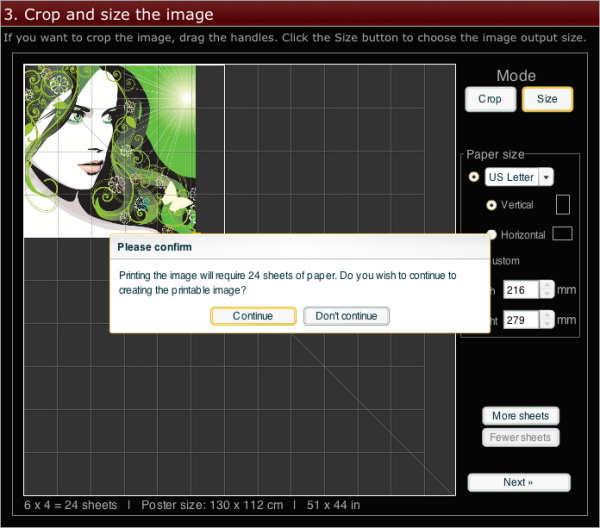600x528 pixels.
Task: Choose Horizontal orientation radio button
Action: (491, 235)
